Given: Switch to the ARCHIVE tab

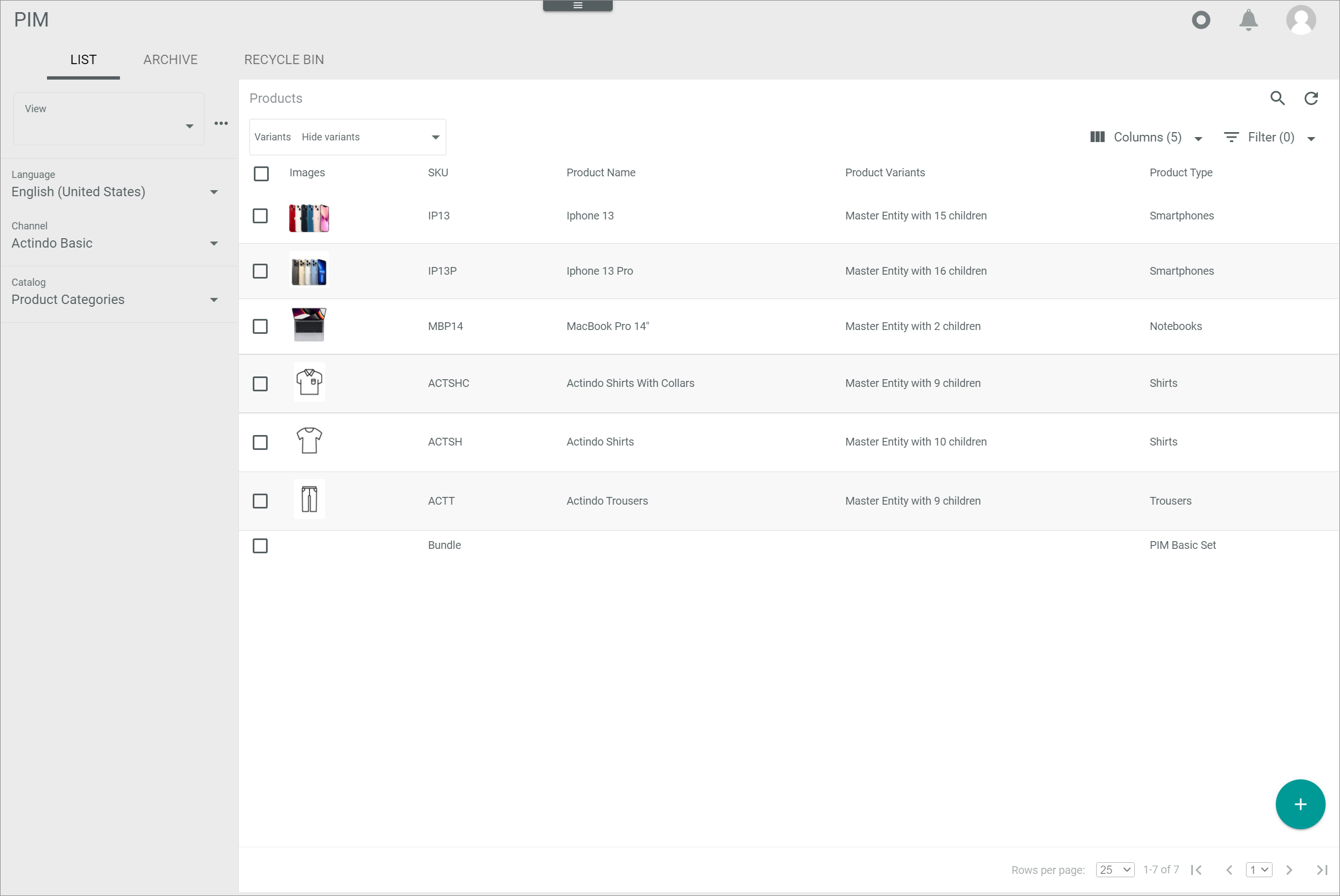Looking at the screenshot, I should 170,60.
